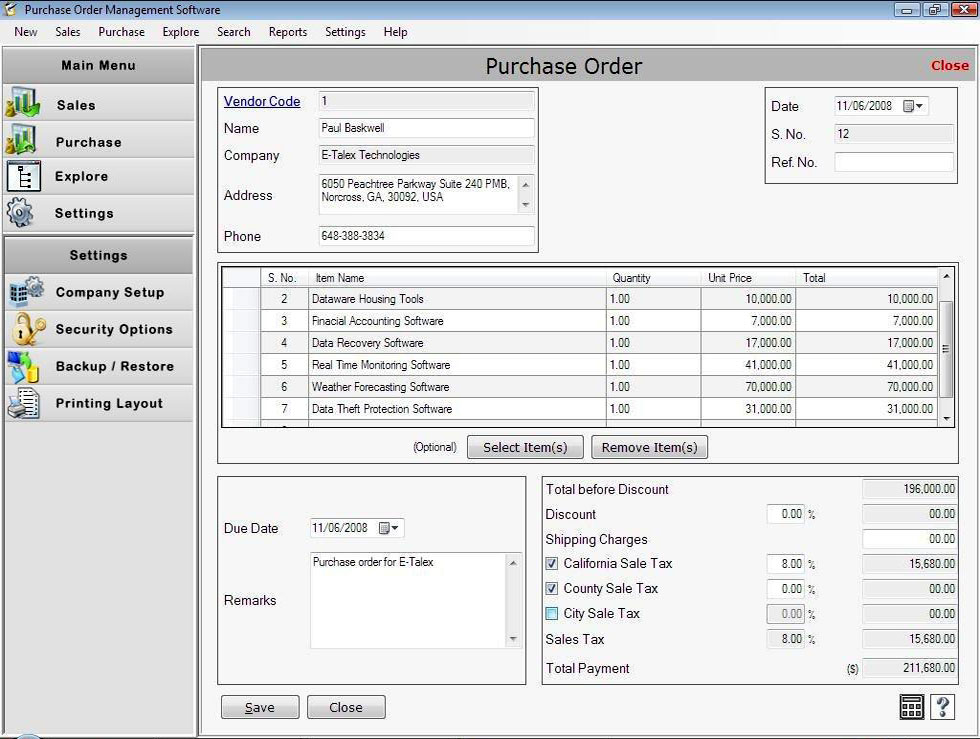Viewport: 980px width, 739px height.
Task: Open the Sales menu in menu bar
Action: (x=68, y=32)
